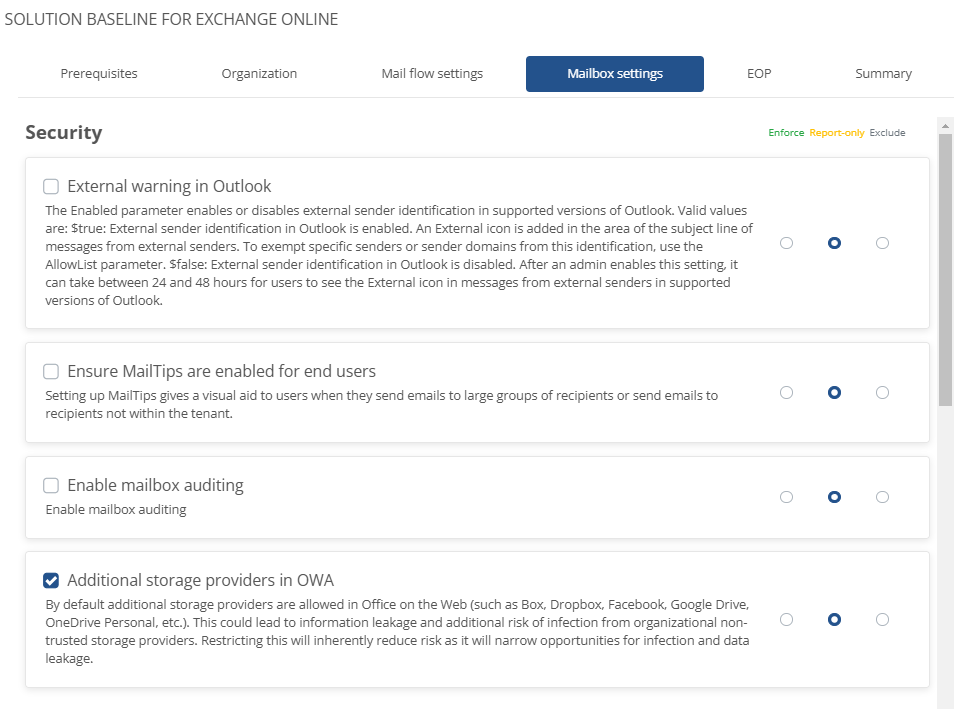The width and height of the screenshot is (964, 709).
Task: Select Report-only for the MailTips setting
Action: point(834,393)
